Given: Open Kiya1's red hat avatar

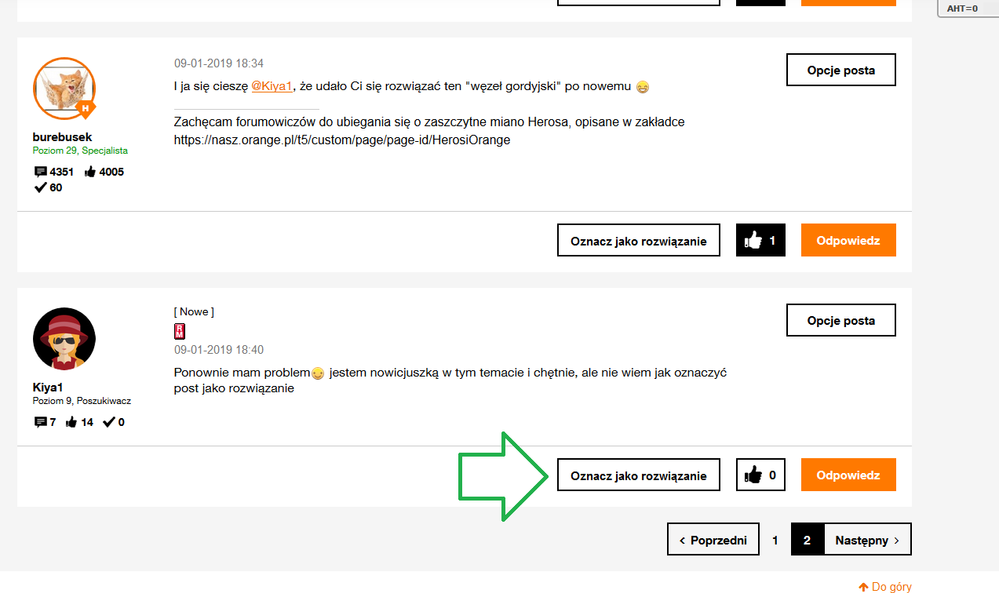Looking at the screenshot, I should (x=64, y=339).
